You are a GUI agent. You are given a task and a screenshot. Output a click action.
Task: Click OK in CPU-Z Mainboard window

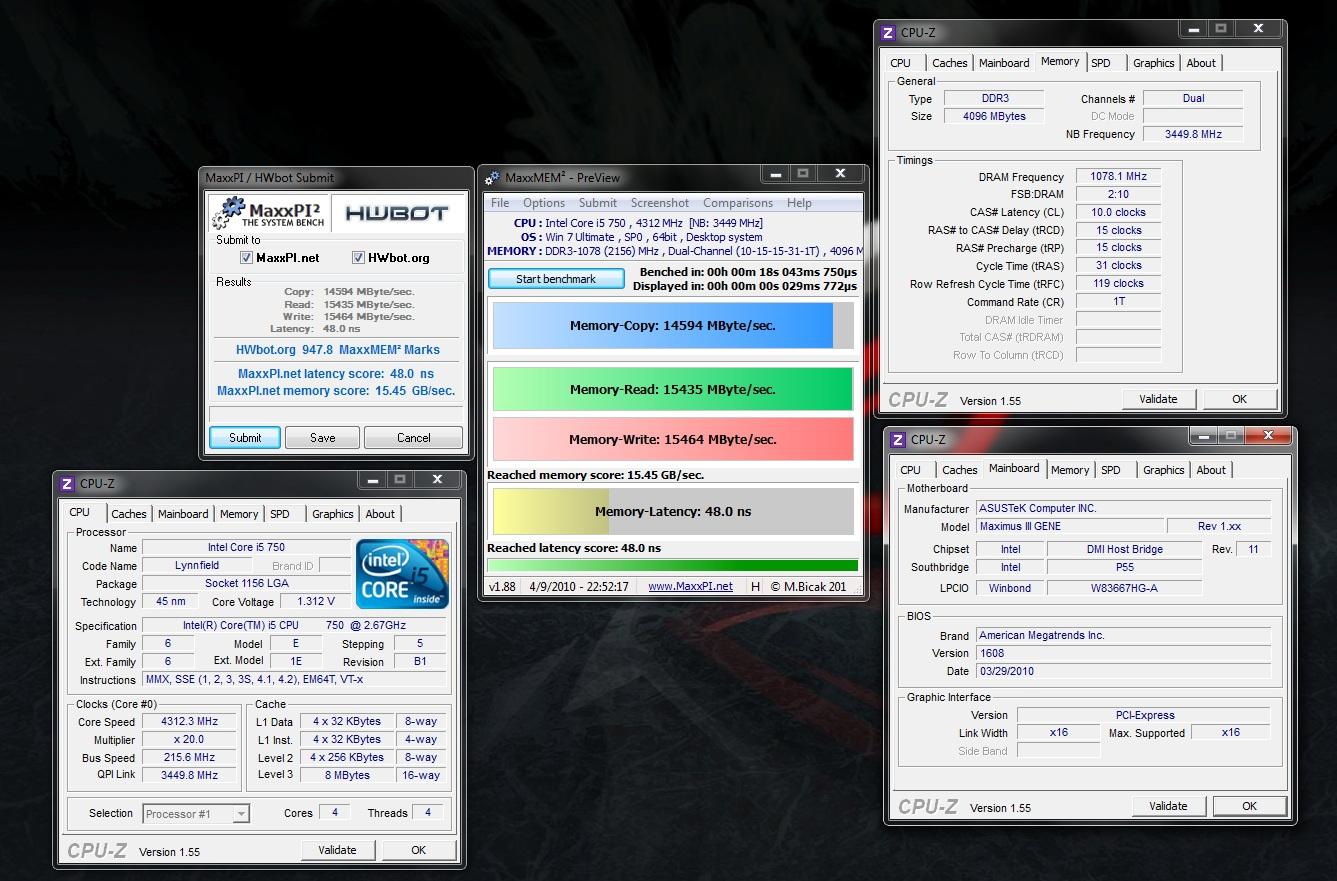point(1250,806)
